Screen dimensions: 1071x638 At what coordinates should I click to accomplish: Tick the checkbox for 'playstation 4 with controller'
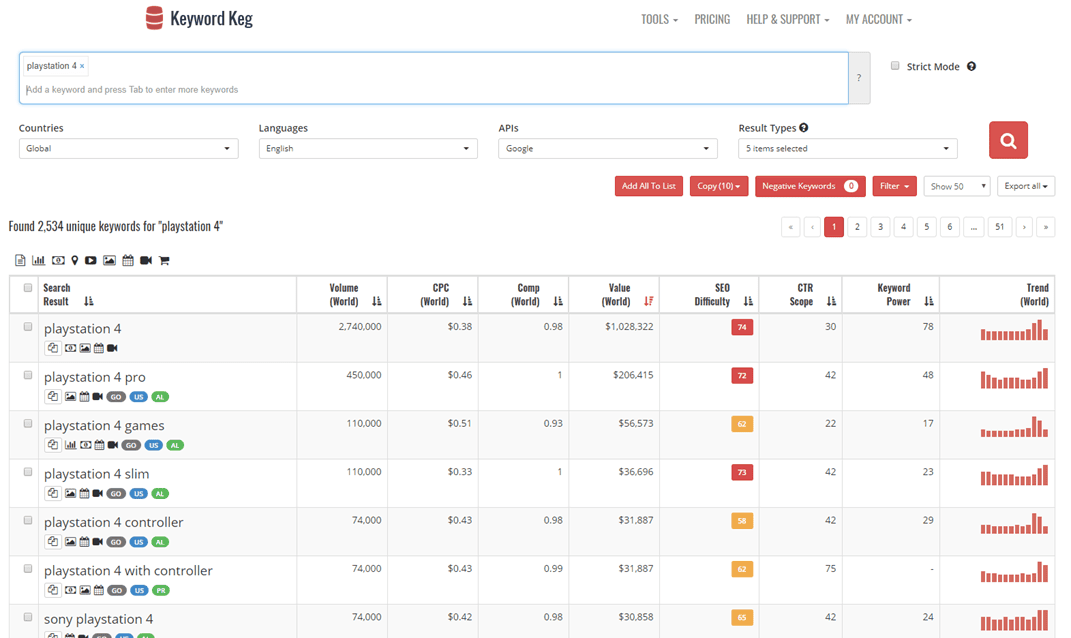click(x=28, y=569)
